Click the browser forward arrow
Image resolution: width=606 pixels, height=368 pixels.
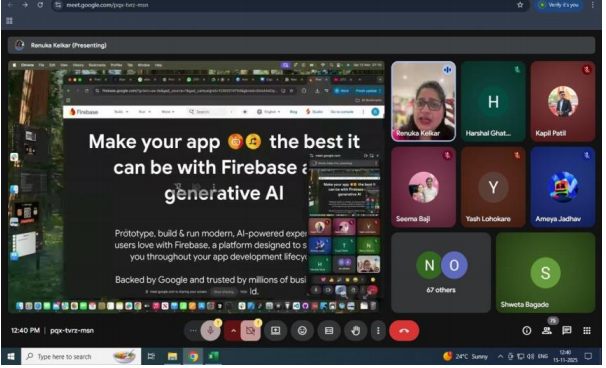coord(25,5)
